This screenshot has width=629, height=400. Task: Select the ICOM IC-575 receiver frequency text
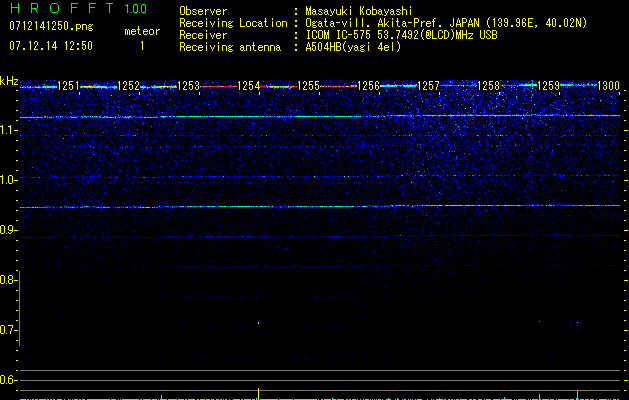[401, 35]
